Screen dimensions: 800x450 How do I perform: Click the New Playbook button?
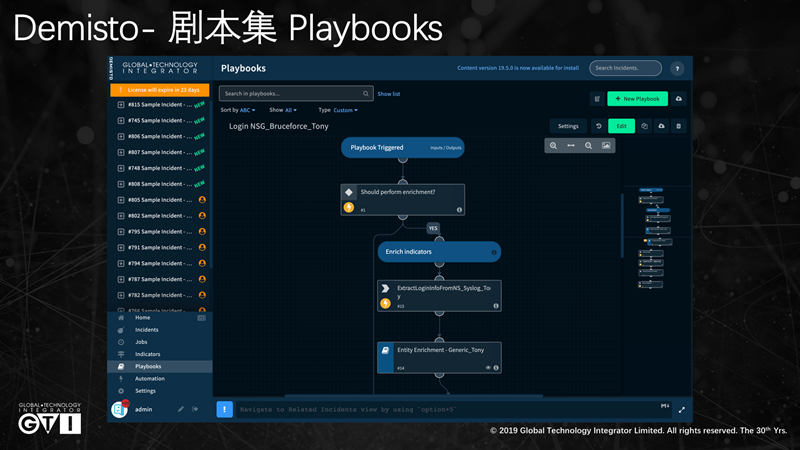point(637,98)
